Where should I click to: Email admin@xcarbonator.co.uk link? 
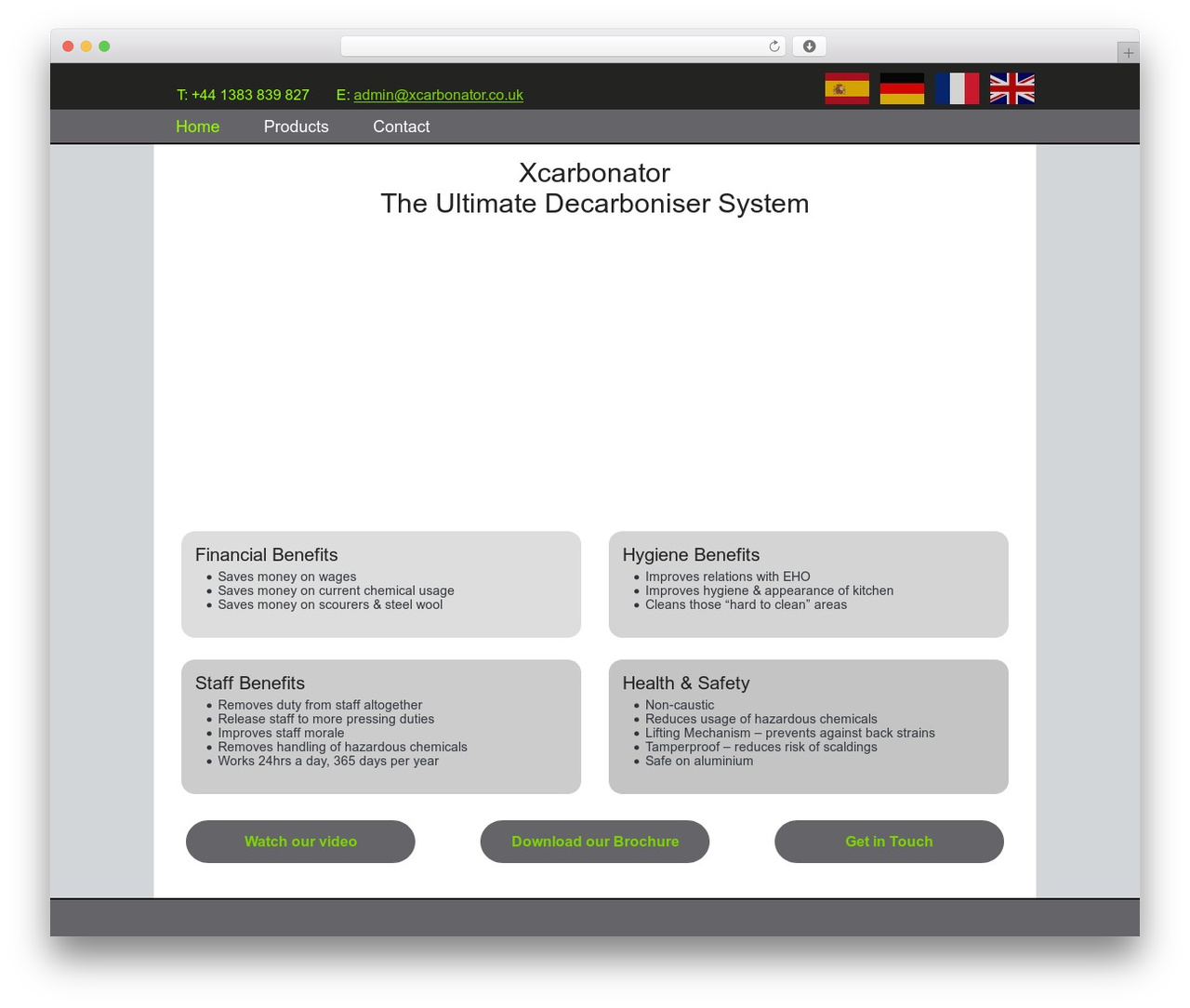439,95
